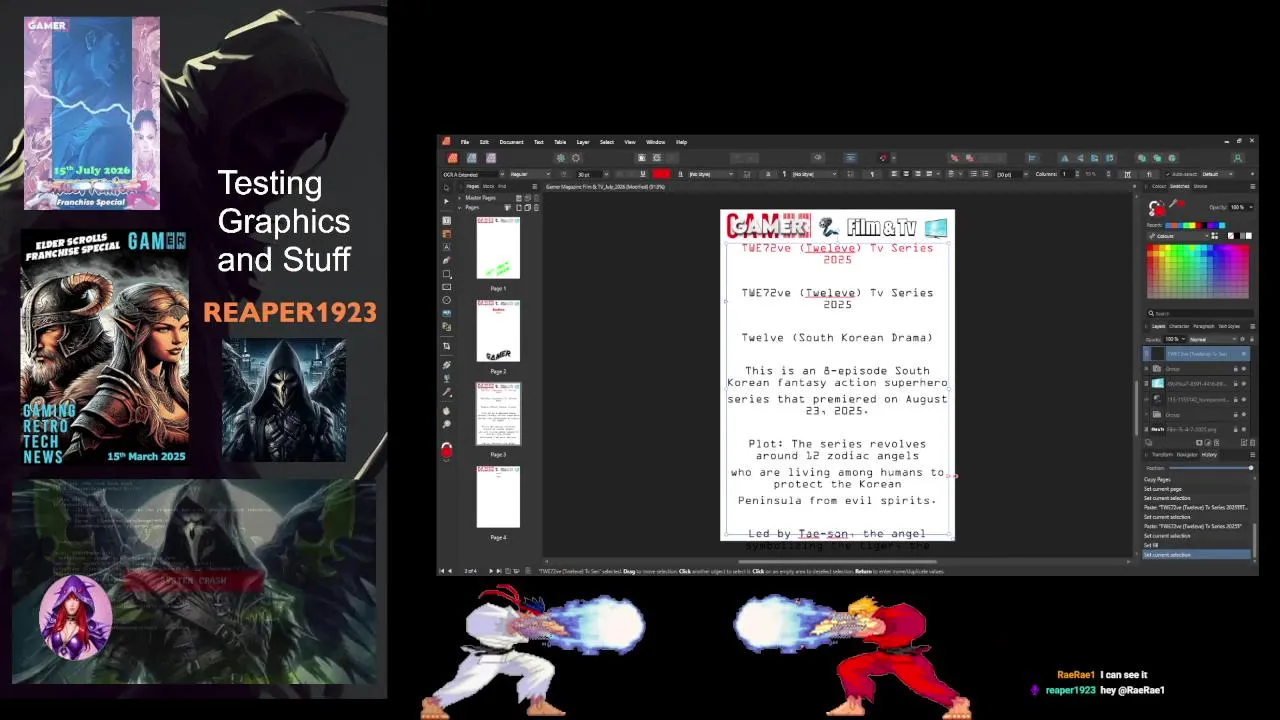
Task: Toggle the Auto-select checkbox
Action: coord(1168,174)
